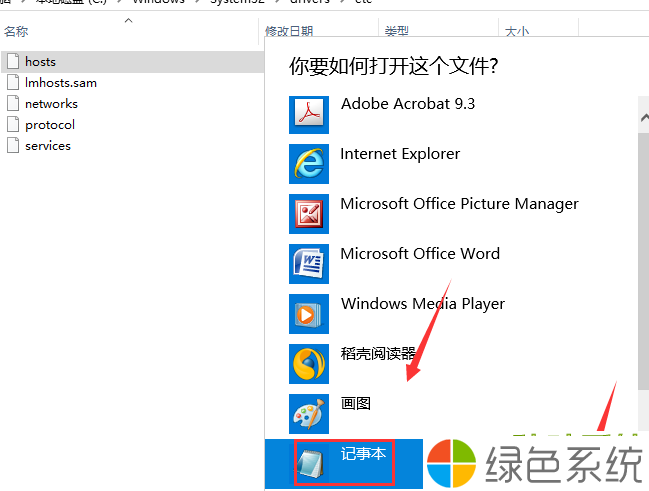Screen dimensions: 649x491
Task: Select the 稻壳阅读器 app icon
Action: (x=309, y=364)
